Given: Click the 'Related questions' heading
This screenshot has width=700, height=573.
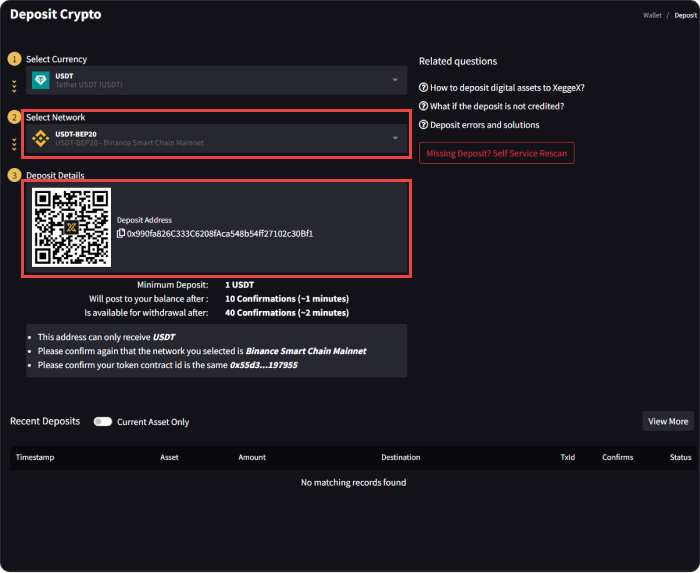Looking at the screenshot, I should pos(458,61).
